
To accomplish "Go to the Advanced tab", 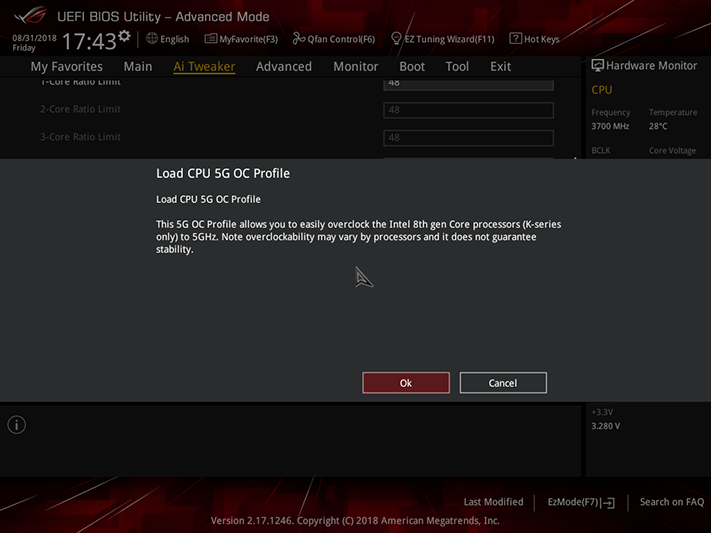I will [x=284, y=67].
